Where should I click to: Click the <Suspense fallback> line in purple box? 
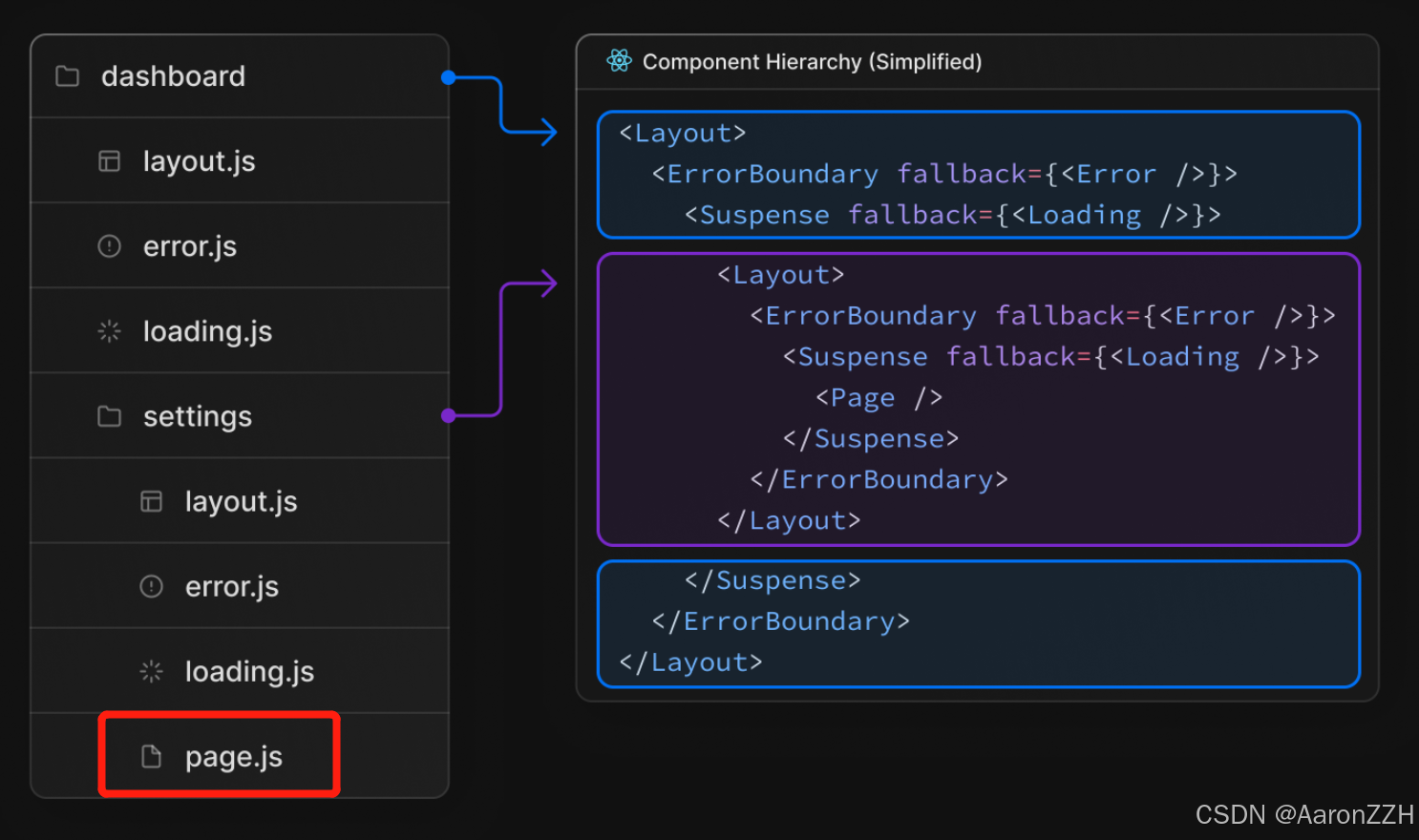(1050, 357)
